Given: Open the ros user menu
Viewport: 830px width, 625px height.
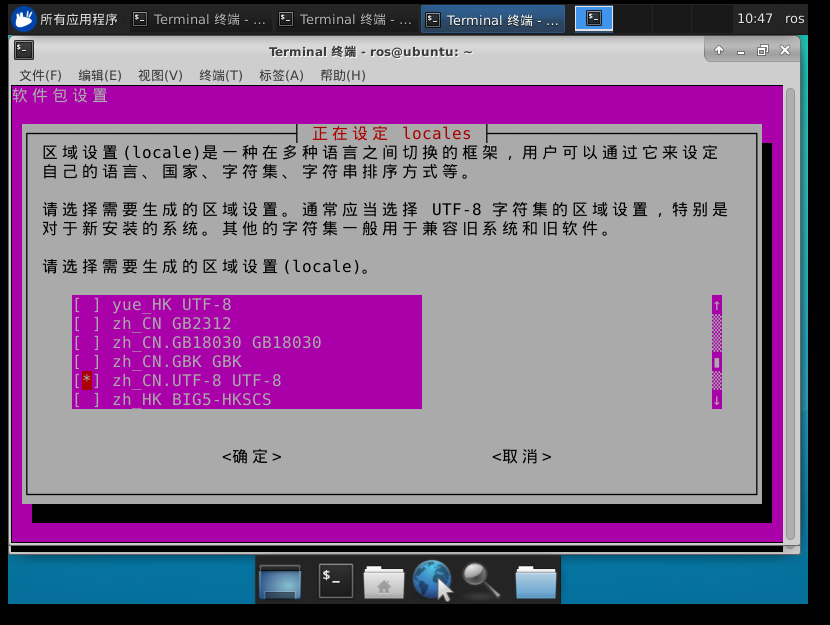Looking at the screenshot, I should point(794,19).
